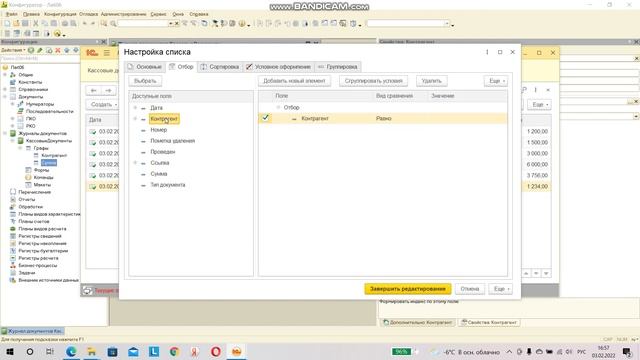The image size is (640, 360).
Task: Open the hamburger main menu in 1C window
Action: pyautogui.click(x=107, y=53)
